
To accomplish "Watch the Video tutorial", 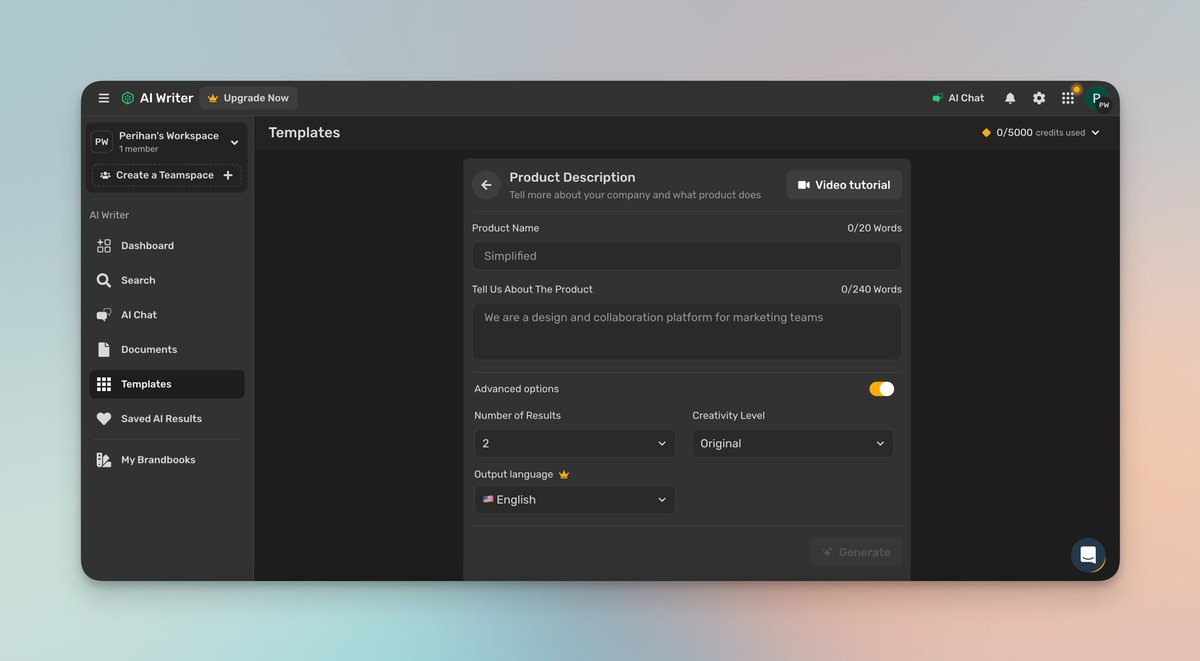I will 843,184.
